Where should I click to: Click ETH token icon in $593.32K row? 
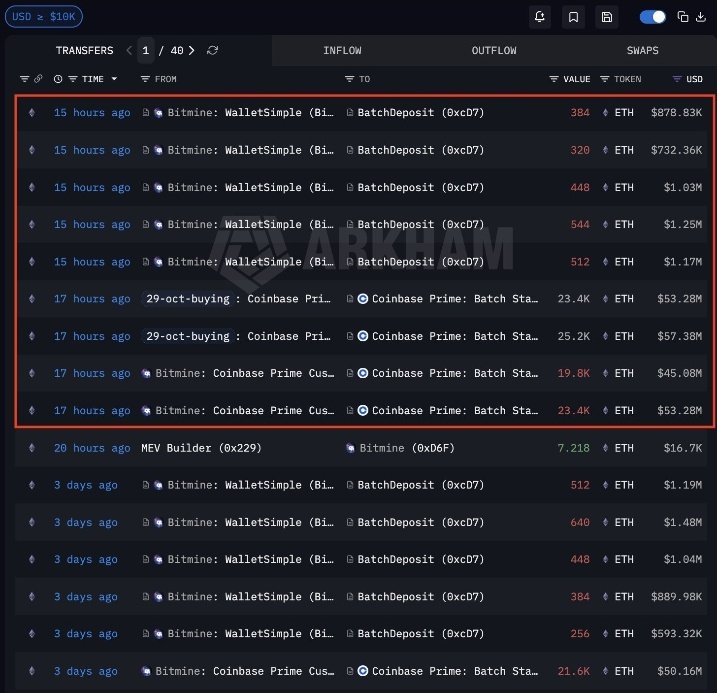605,634
